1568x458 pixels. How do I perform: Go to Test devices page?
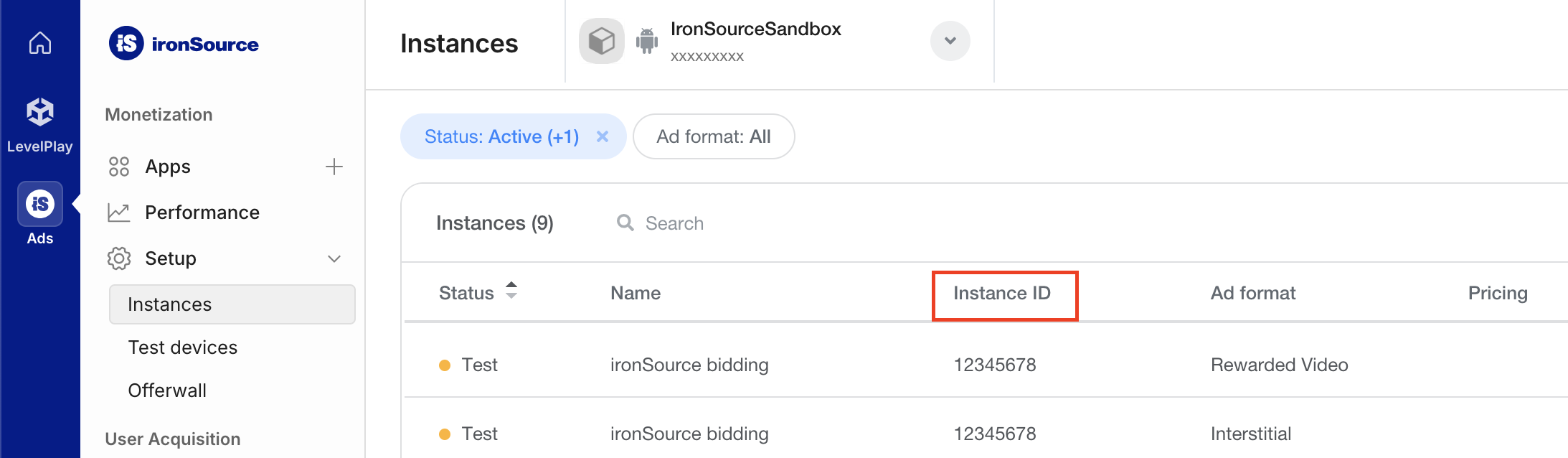coord(182,347)
